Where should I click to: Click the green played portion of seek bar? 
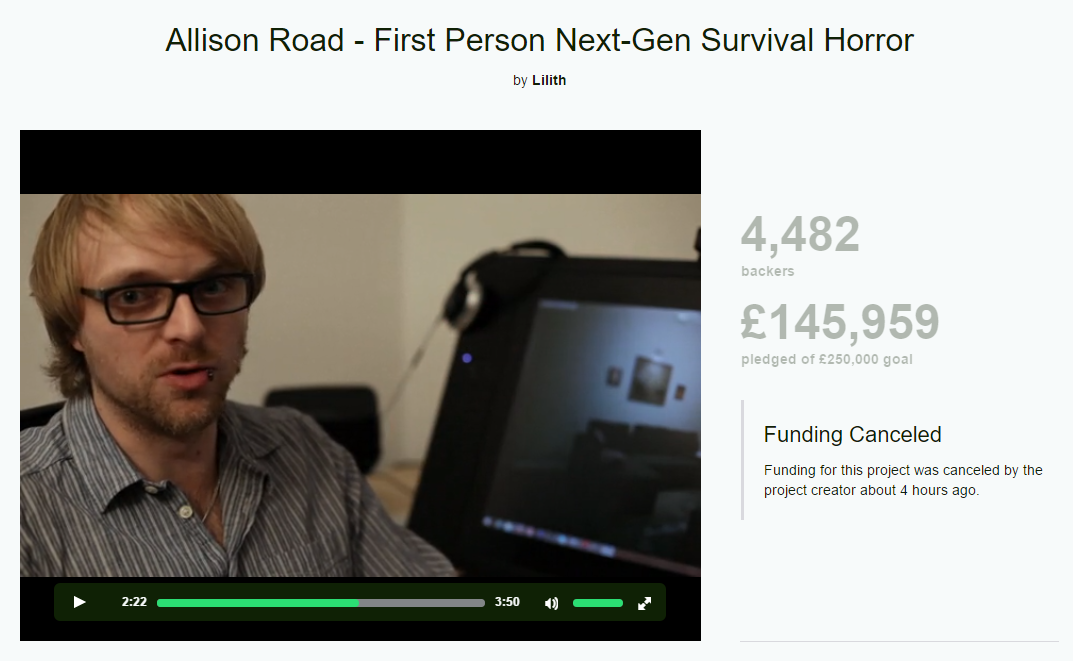point(258,603)
